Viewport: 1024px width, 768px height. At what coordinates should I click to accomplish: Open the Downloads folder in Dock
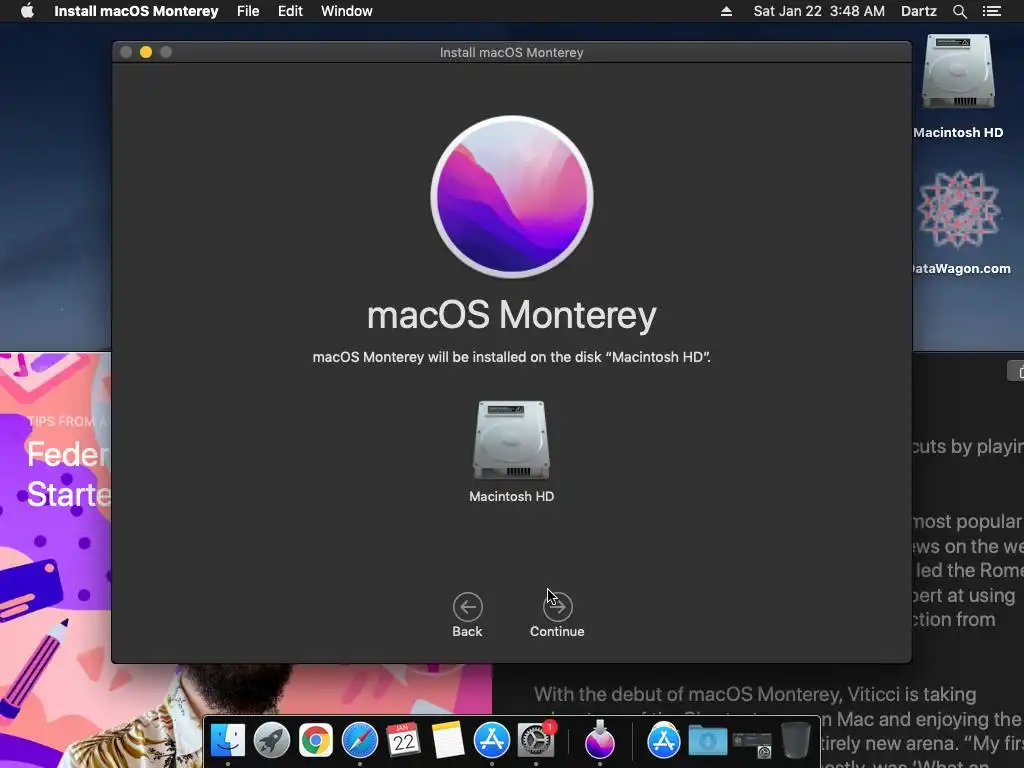tap(708, 741)
